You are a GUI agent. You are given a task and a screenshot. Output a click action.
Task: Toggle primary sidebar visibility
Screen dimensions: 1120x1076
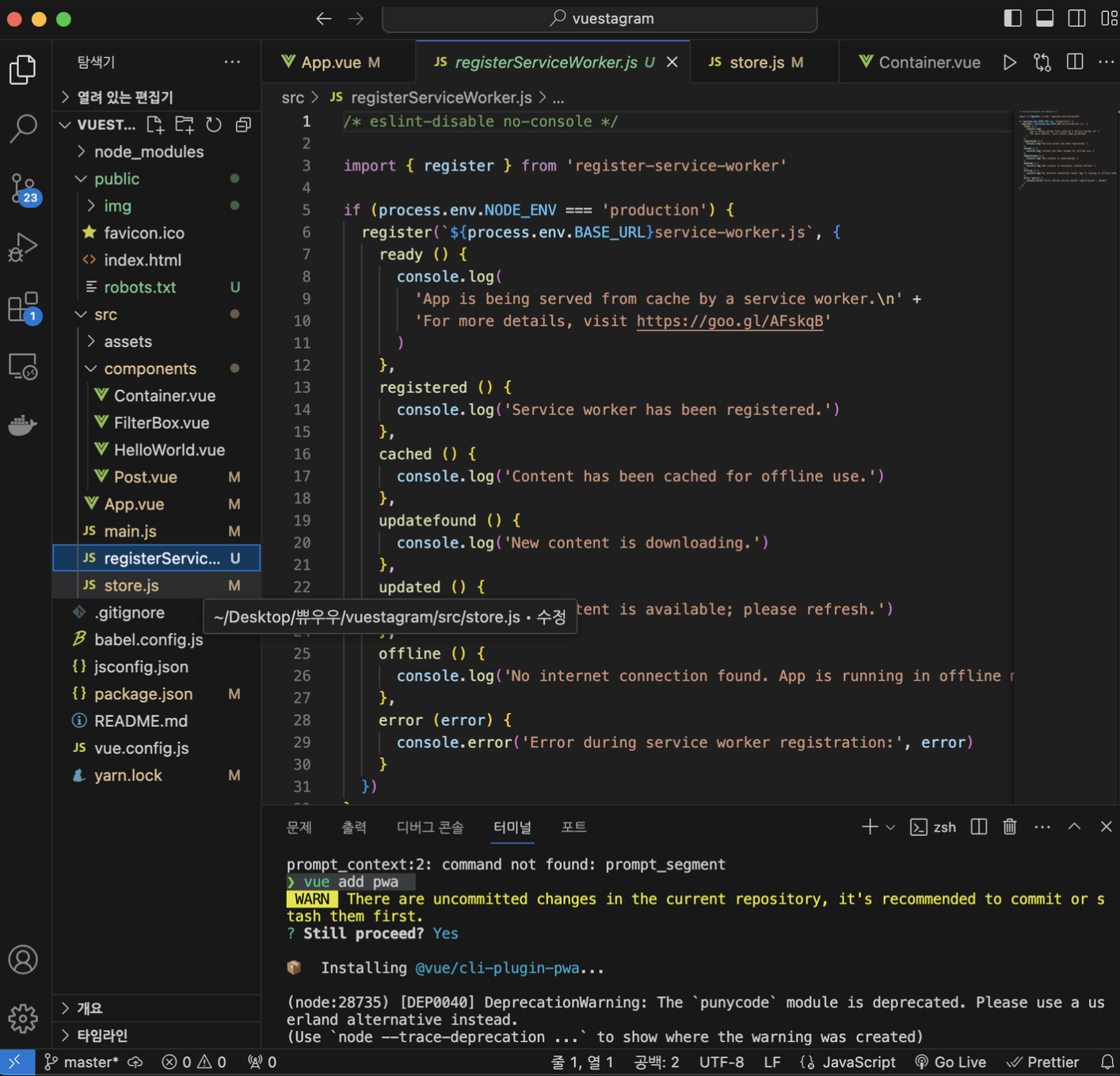point(1012,18)
